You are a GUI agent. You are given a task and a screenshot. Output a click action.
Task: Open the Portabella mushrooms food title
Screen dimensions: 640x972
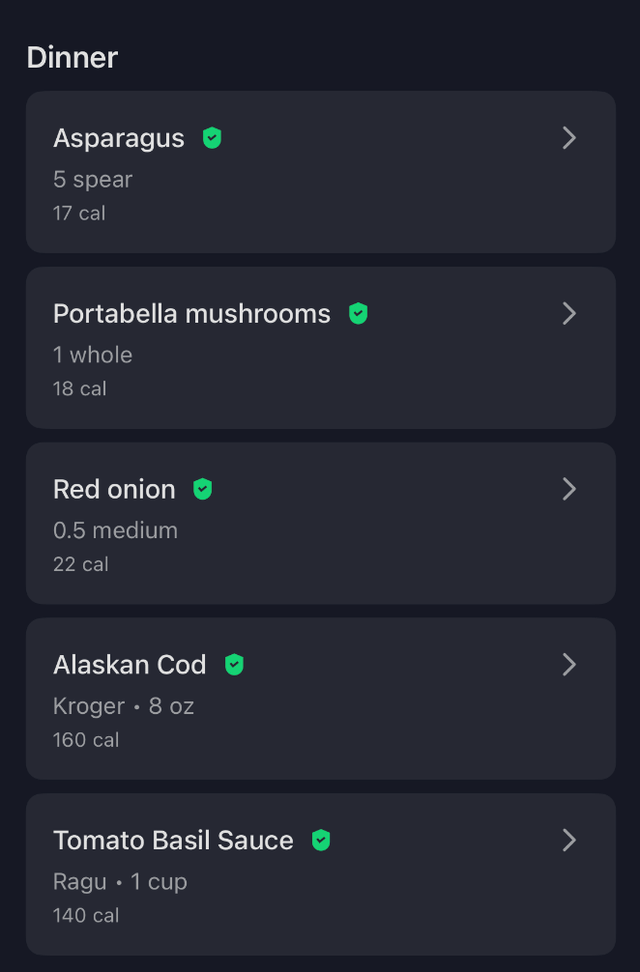(x=192, y=314)
